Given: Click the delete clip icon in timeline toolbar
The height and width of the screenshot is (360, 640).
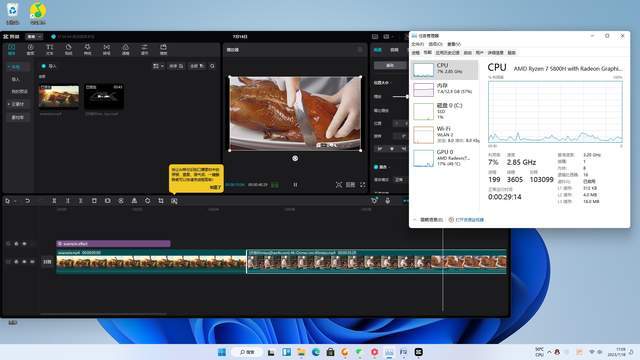Looking at the screenshot, I should tap(94, 201).
